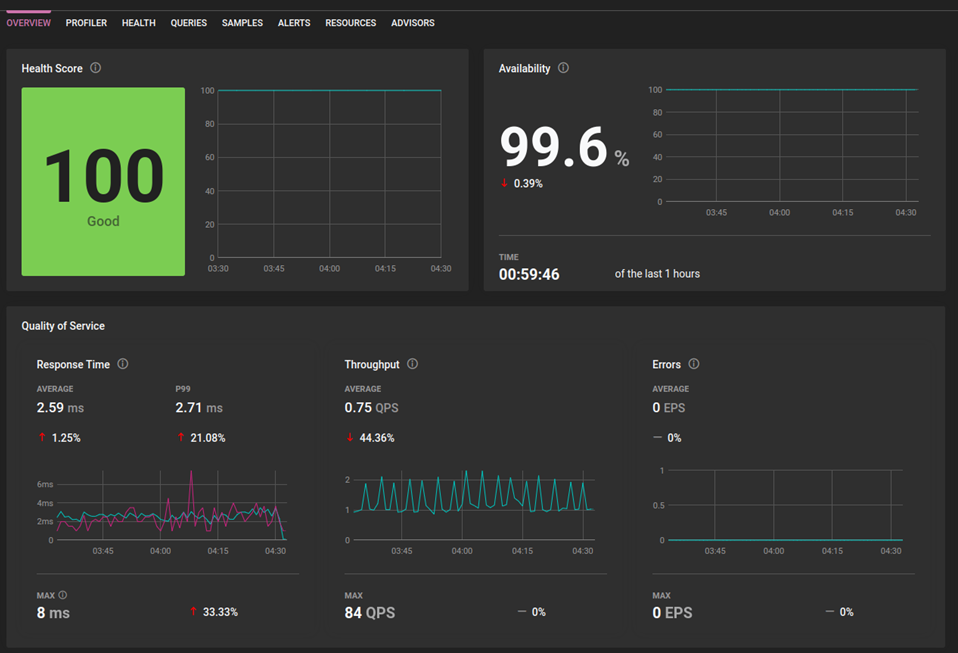Click the 2.71 ms P99 value
The image size is (958, 653).
coord(199,407)
